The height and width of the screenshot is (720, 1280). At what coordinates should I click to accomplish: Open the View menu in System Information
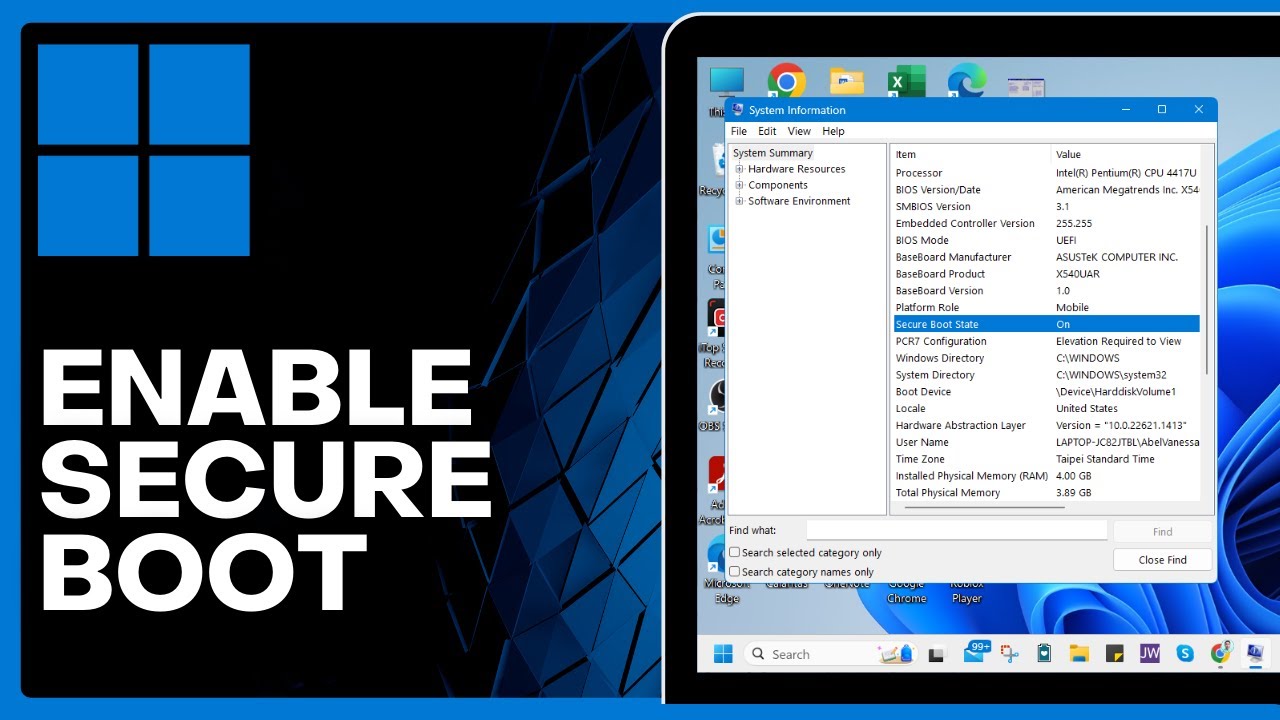pos(799,131)
